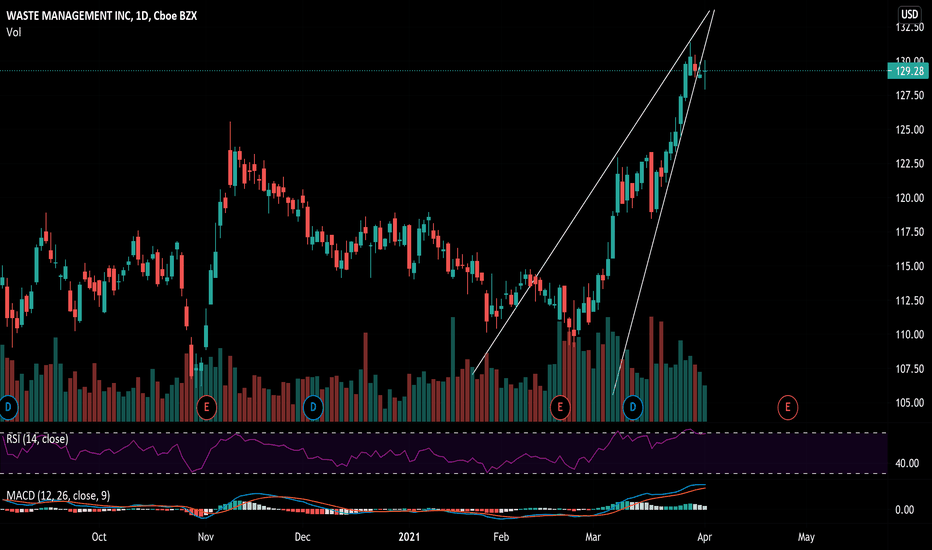Click the 107.50 price scale label
Image resolution: width=932 pixels, height=550 pixels.
click(x=909, y=369)
